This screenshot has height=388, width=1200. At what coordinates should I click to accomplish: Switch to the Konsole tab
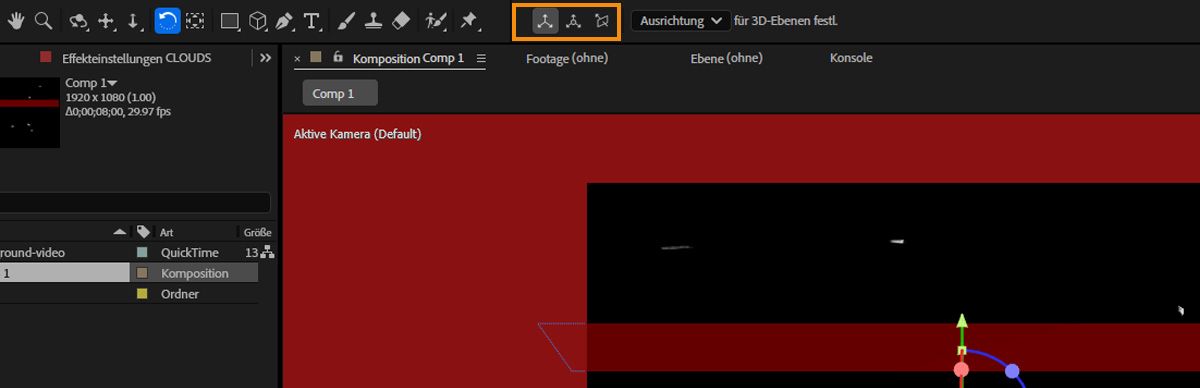coord(851,58)
